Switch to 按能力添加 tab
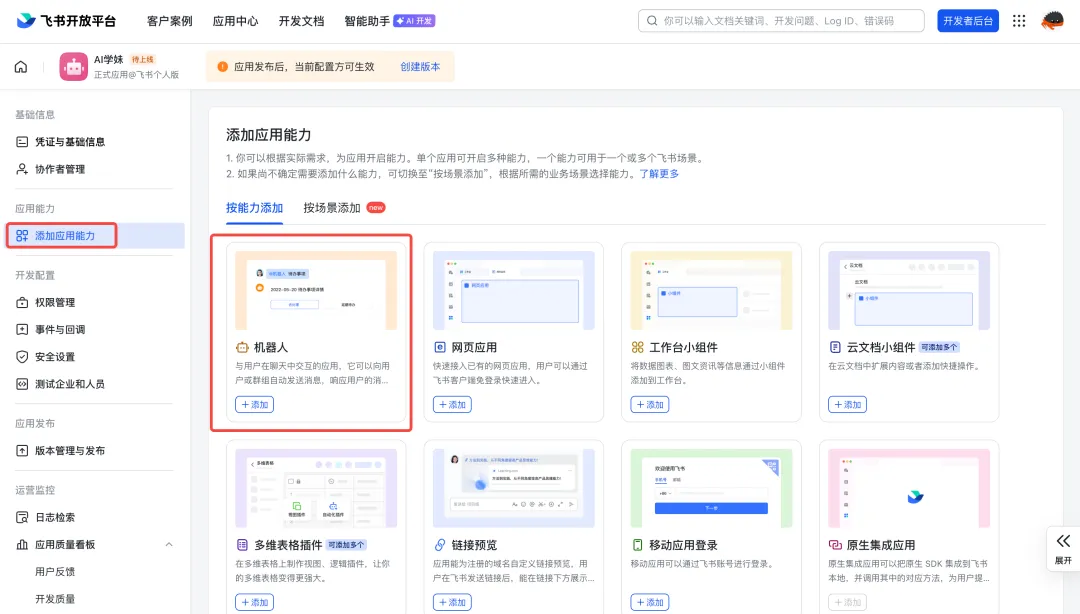Viewport: 1080px width, 614px height. click(254, 208)
